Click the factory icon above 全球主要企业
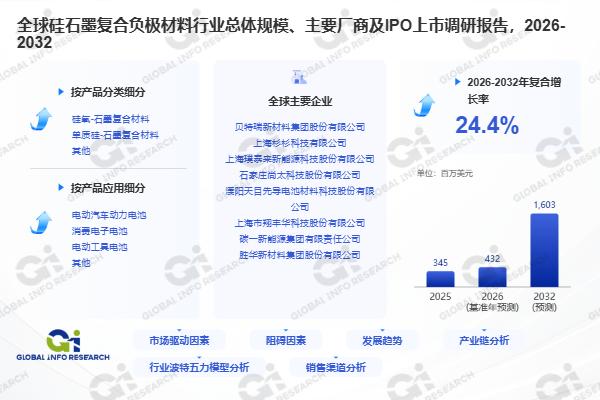The image size is (600, 400). [x=300, y=77]
